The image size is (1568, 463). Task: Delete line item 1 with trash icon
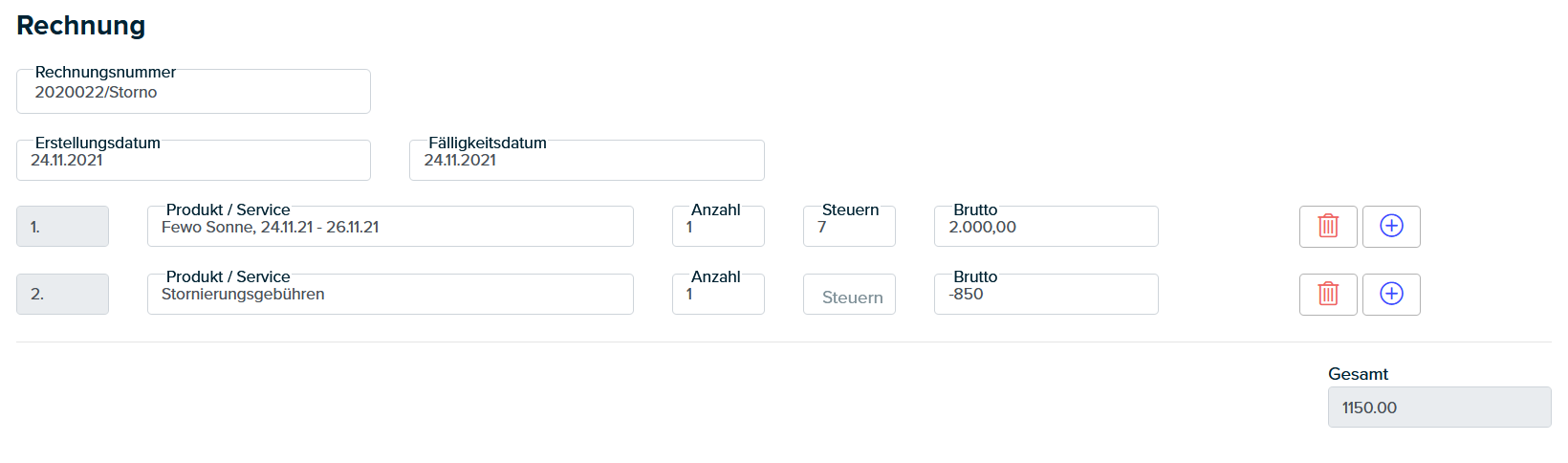[1328, 227]
